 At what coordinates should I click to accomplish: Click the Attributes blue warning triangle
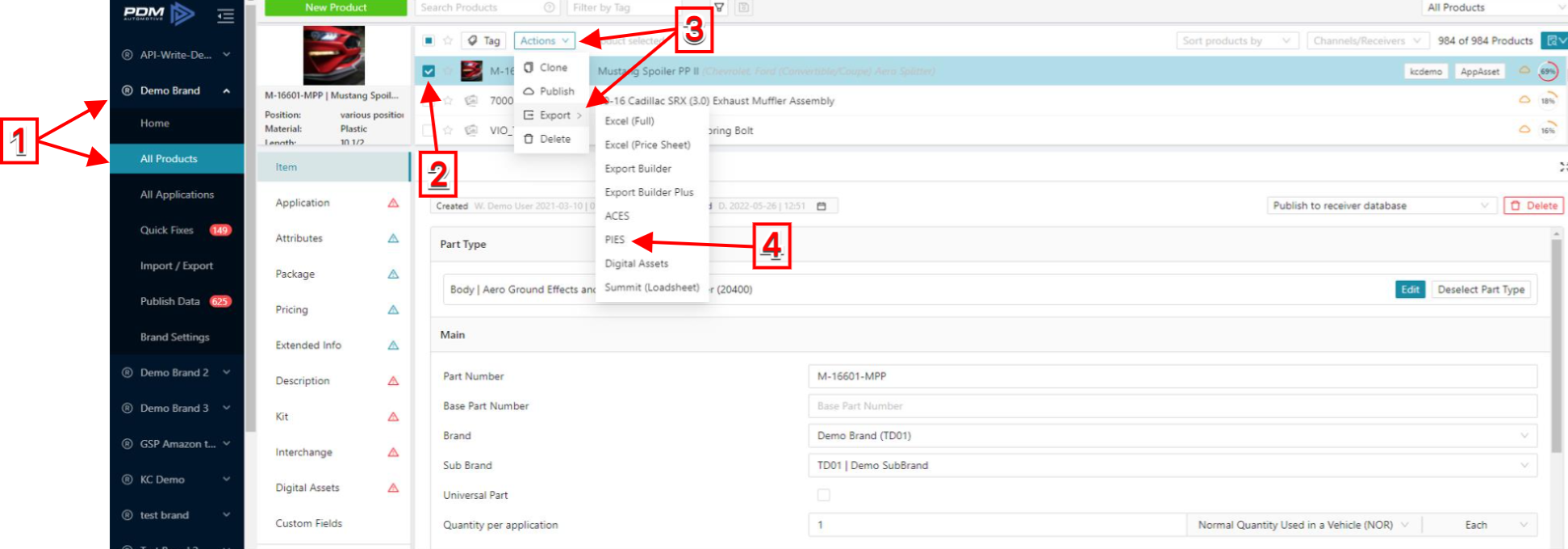click(x=393, y=238)
